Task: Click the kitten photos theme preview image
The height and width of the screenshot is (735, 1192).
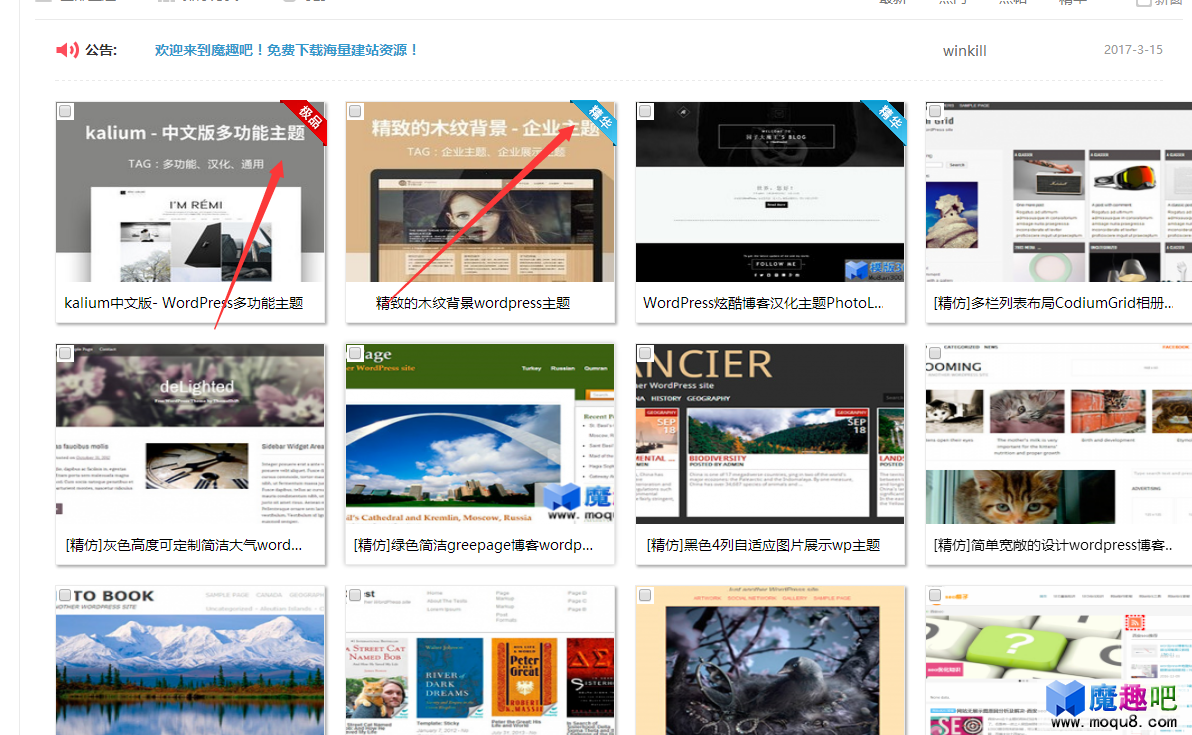Action: (x=1059, y=434)
